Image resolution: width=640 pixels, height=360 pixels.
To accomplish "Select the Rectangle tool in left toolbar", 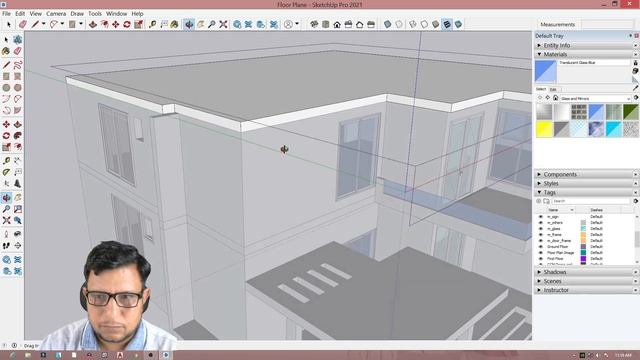I will tap(6, 76).
